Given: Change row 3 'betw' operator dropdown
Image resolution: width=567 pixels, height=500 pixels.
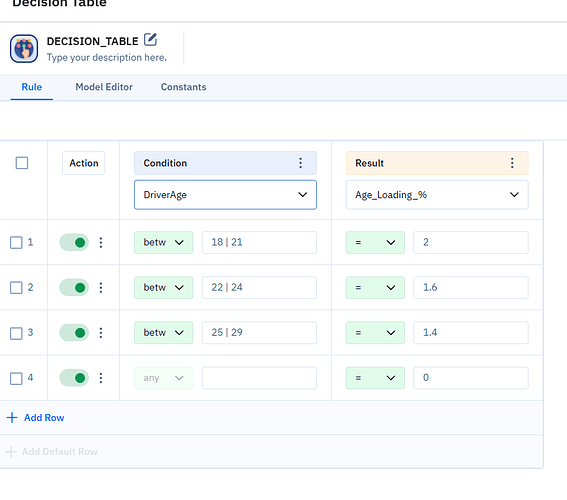Looking at the screenshot, I should point(163,333).
